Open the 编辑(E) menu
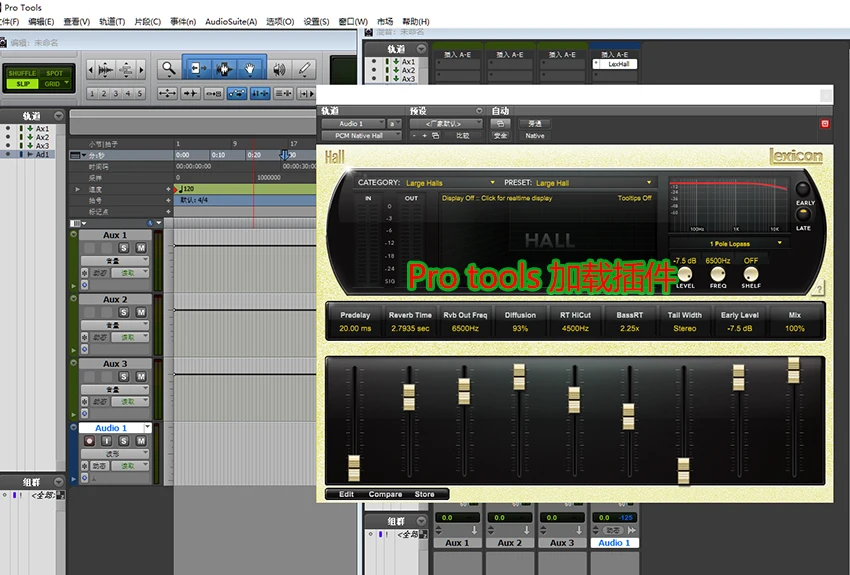850x575 pixels. (x=41, y=22)
